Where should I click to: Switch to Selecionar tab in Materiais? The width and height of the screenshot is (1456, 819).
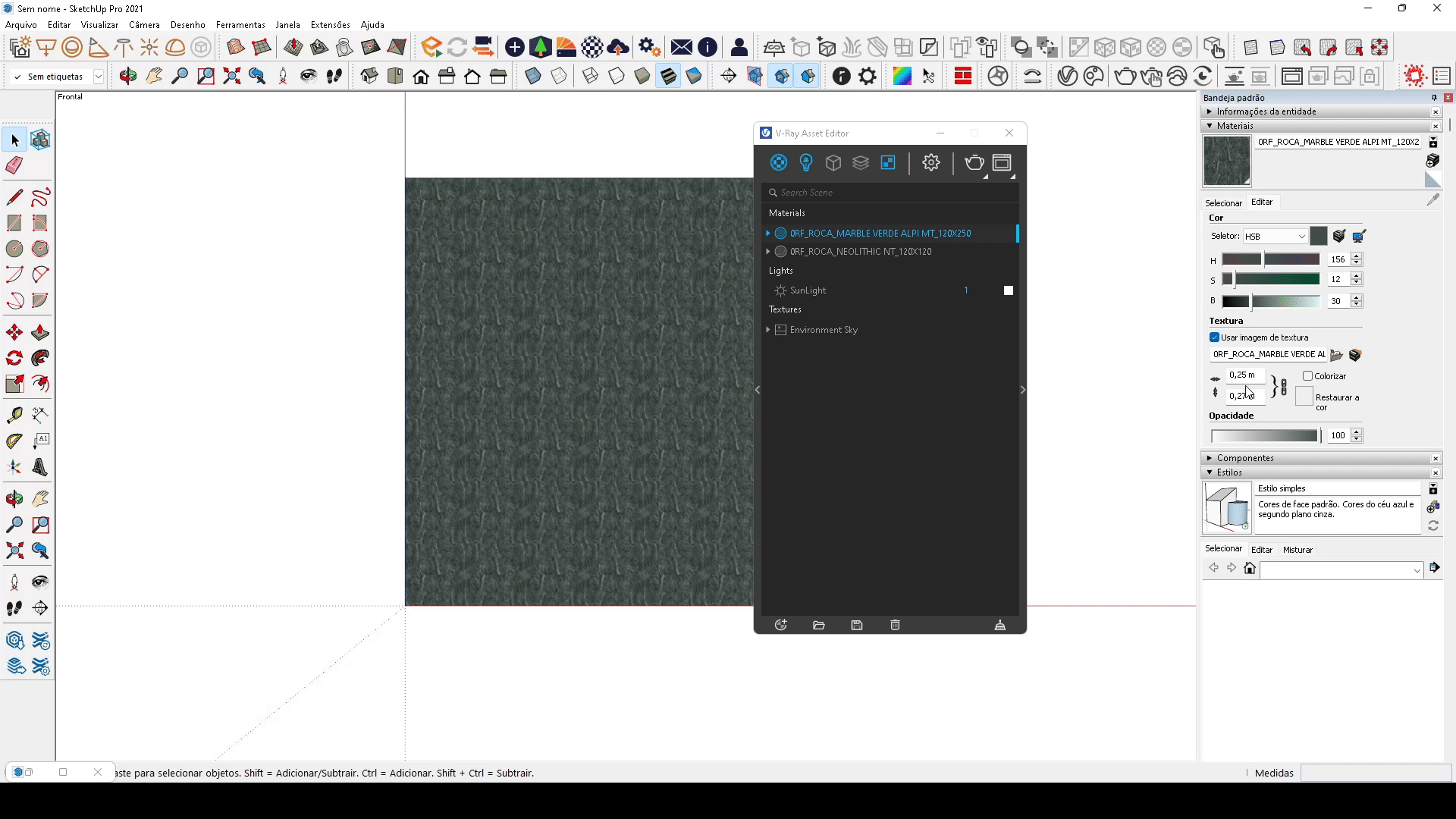pos(1223,202)
